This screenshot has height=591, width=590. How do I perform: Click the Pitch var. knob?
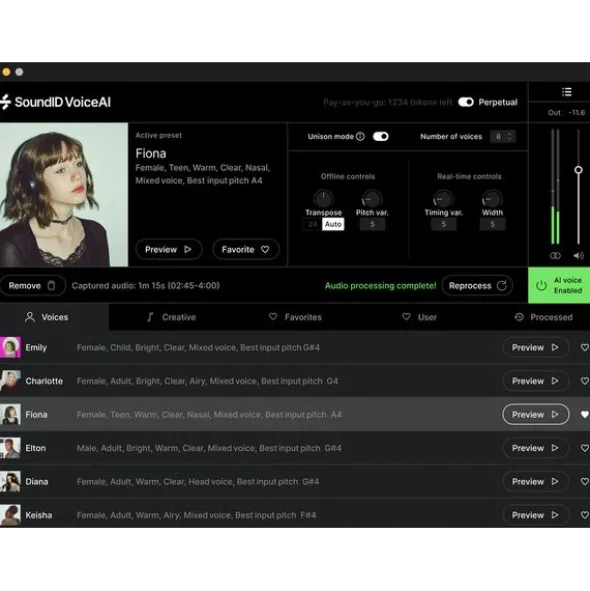[x=372, y=199]
